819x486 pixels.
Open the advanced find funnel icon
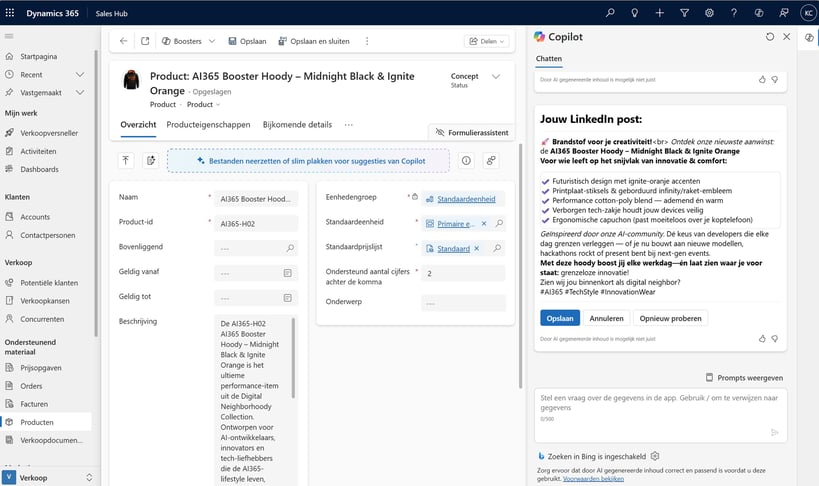684,13
